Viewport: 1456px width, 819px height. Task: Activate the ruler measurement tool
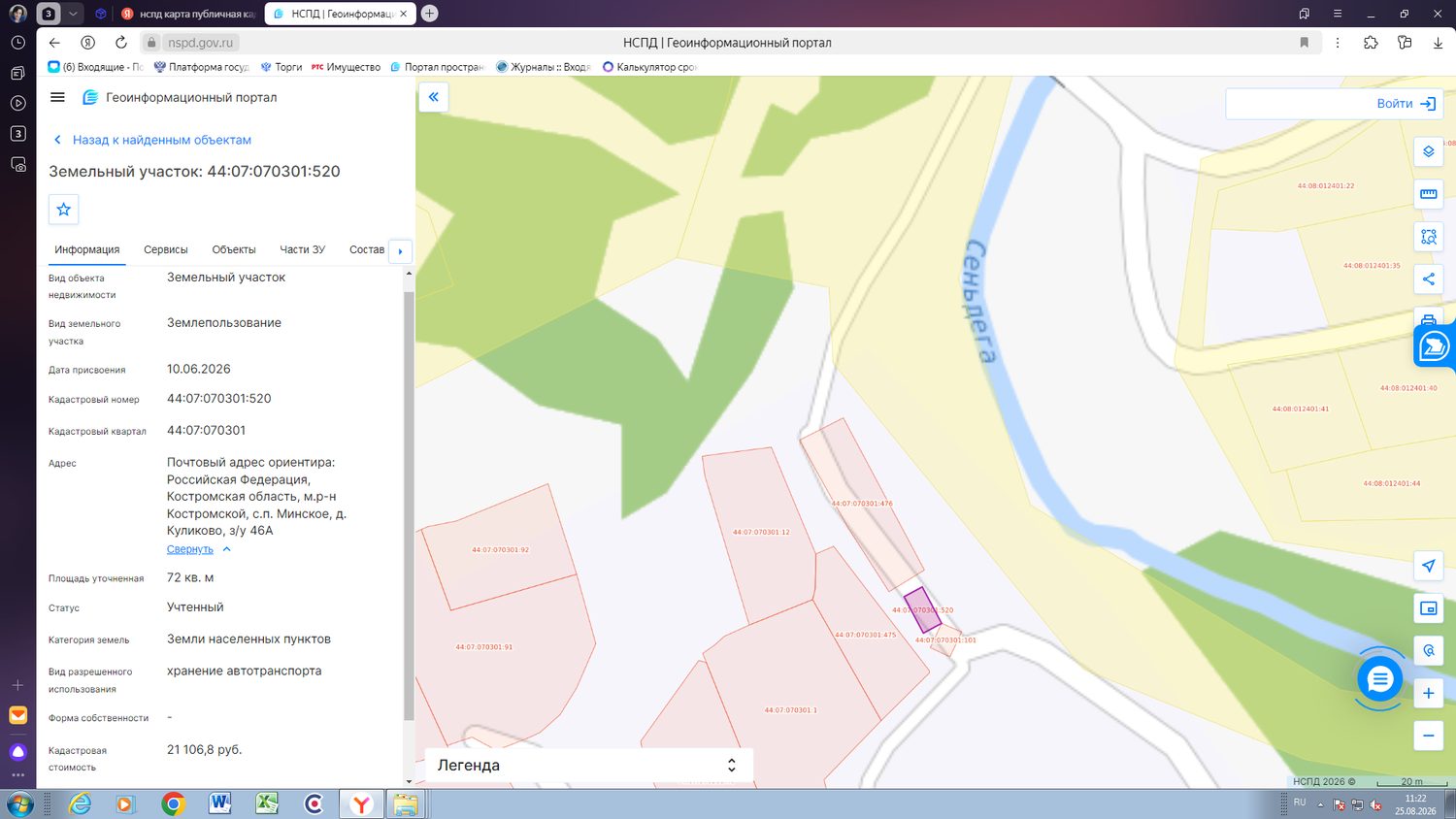(x=1428, y=194)
